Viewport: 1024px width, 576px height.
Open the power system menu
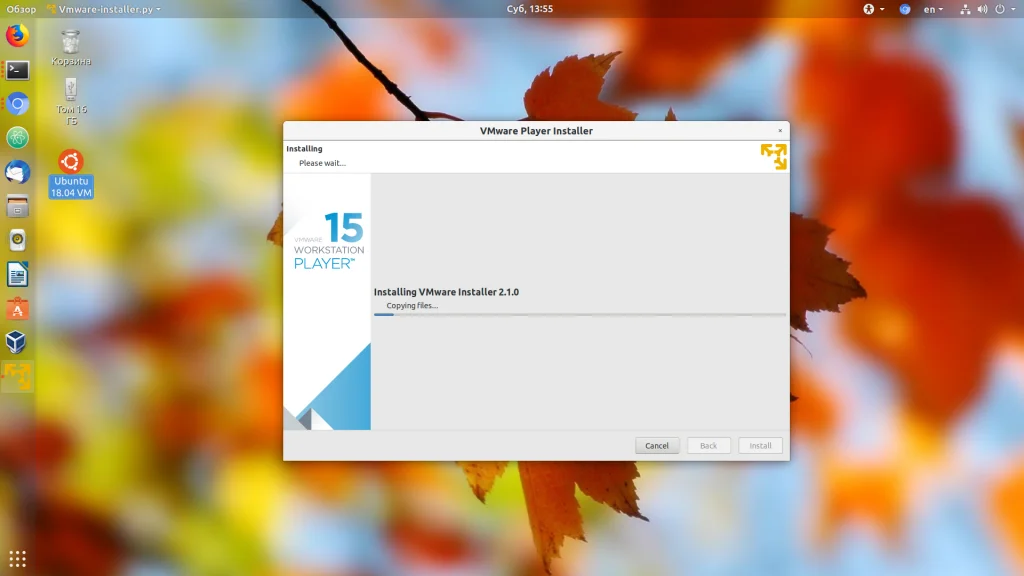(x=1004, y=9)
